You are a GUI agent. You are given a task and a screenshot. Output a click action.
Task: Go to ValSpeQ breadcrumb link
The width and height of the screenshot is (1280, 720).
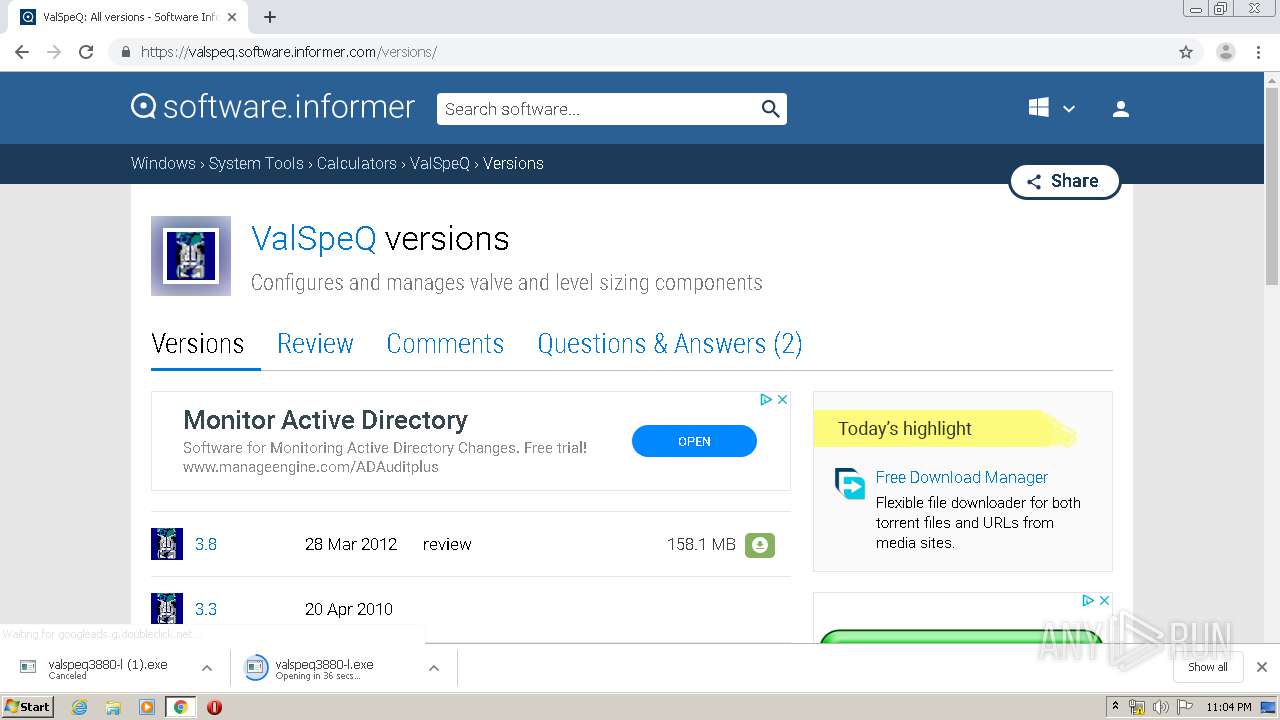(x=440, y=163)
